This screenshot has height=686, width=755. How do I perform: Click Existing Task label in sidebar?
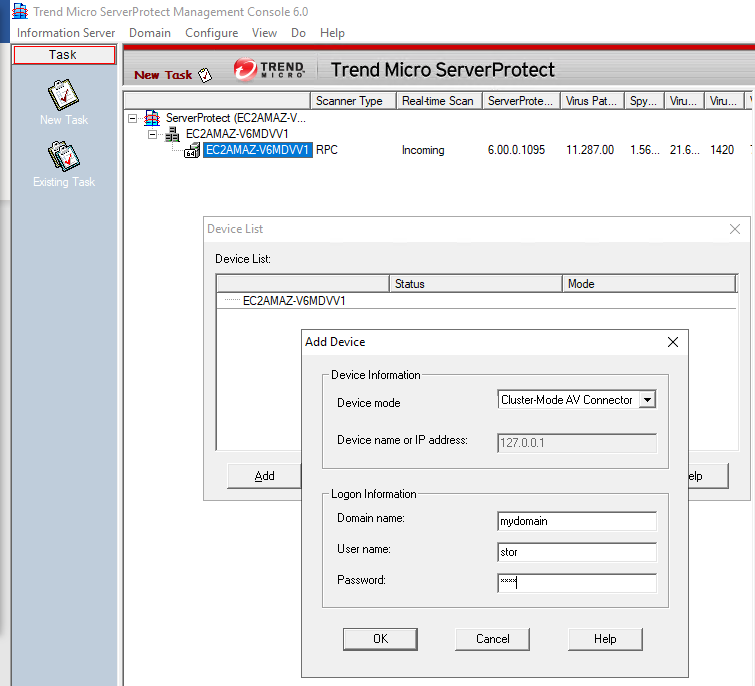tap(64, 182)
